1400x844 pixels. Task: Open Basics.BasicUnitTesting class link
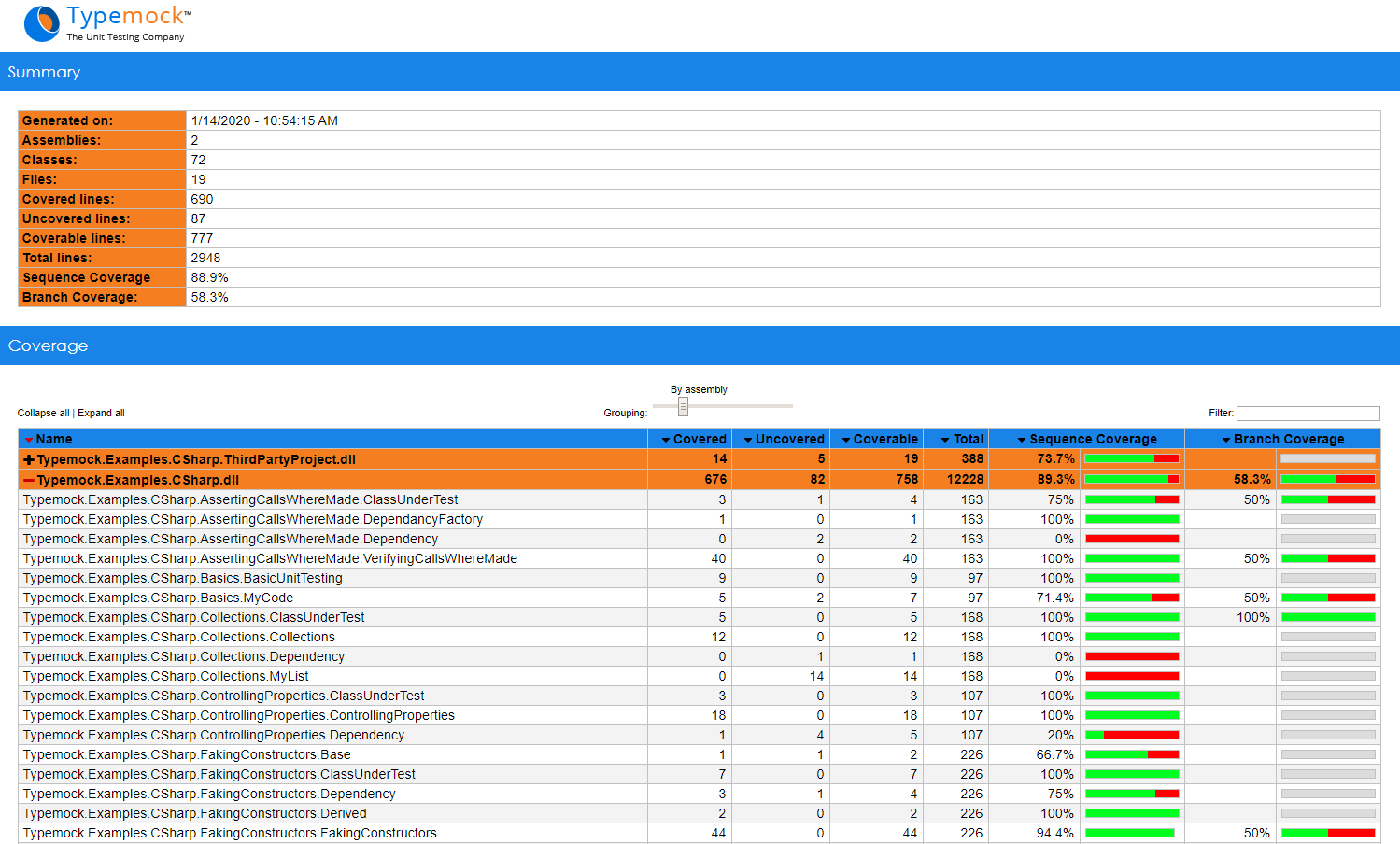(x=183, y=578)
